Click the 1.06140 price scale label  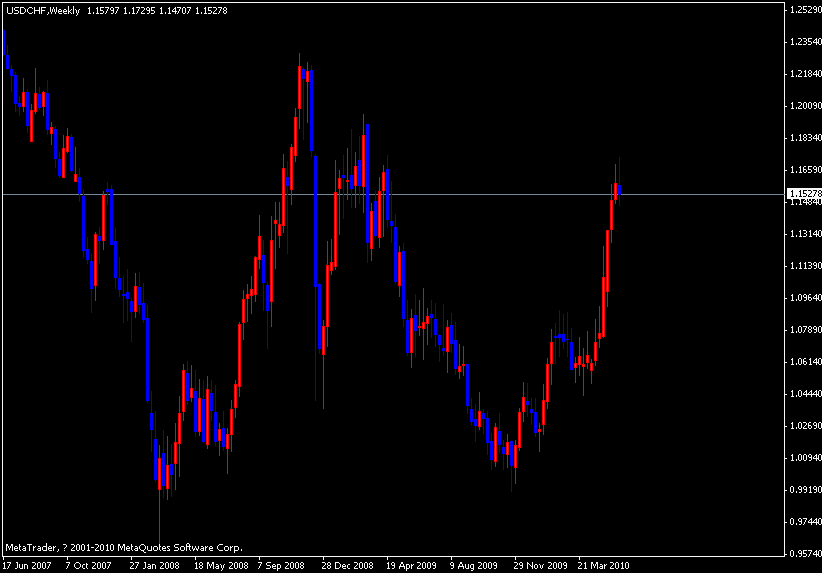[803, 362]
